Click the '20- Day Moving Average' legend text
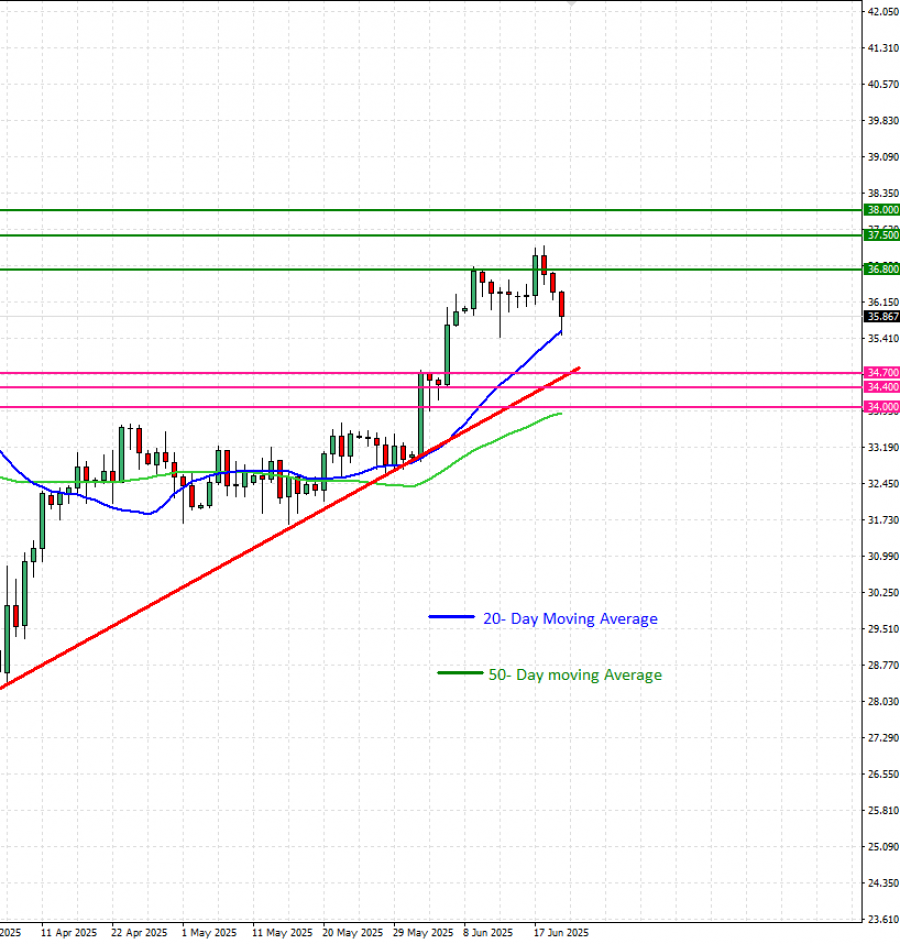Screen dimensions: 900x944 [570, 619]
